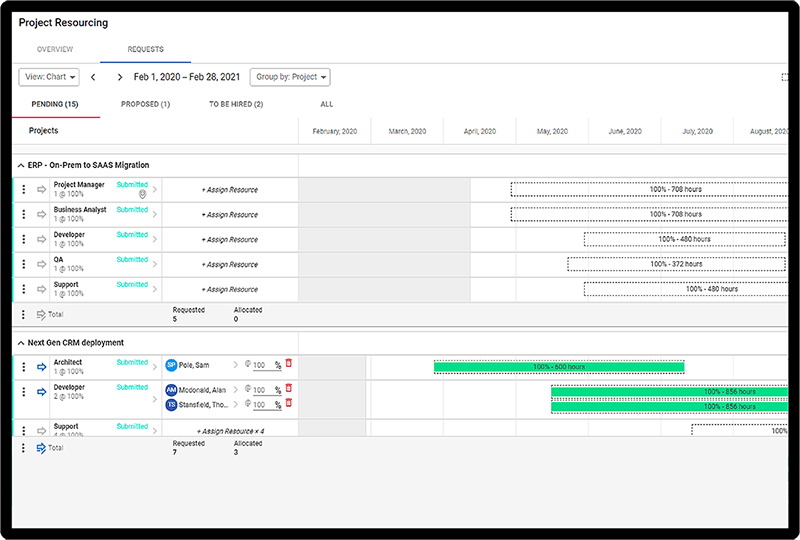The width and height of the screenshot is (800, 540).
Task: Click first Developer green 100% - 856 hours bar
Action: click(669, 391)
